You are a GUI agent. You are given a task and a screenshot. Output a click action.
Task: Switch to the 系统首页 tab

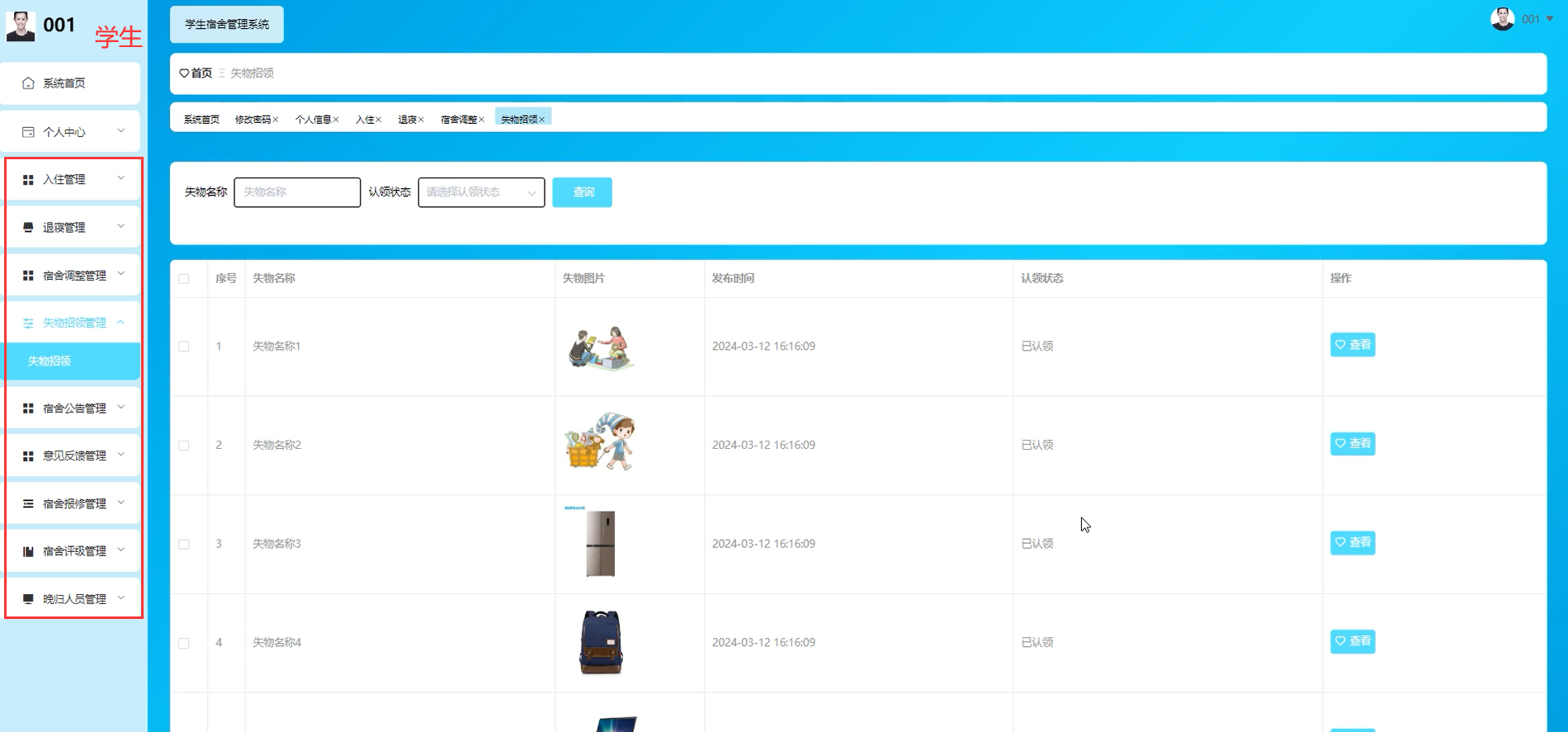[x=201, y=120]
